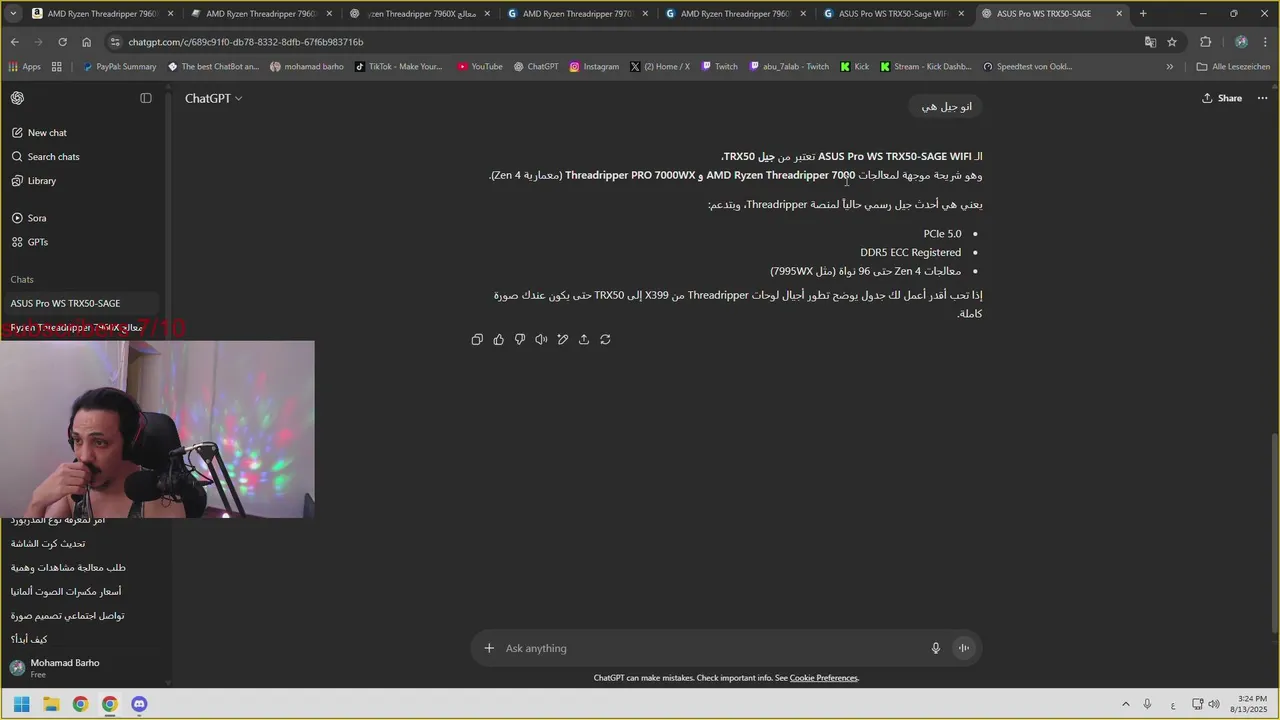Image resolution: width=1280 pixels, height=720 pixels.
Task: Expand the bookmarks overflow chevron
Action: coord(1170,67)
